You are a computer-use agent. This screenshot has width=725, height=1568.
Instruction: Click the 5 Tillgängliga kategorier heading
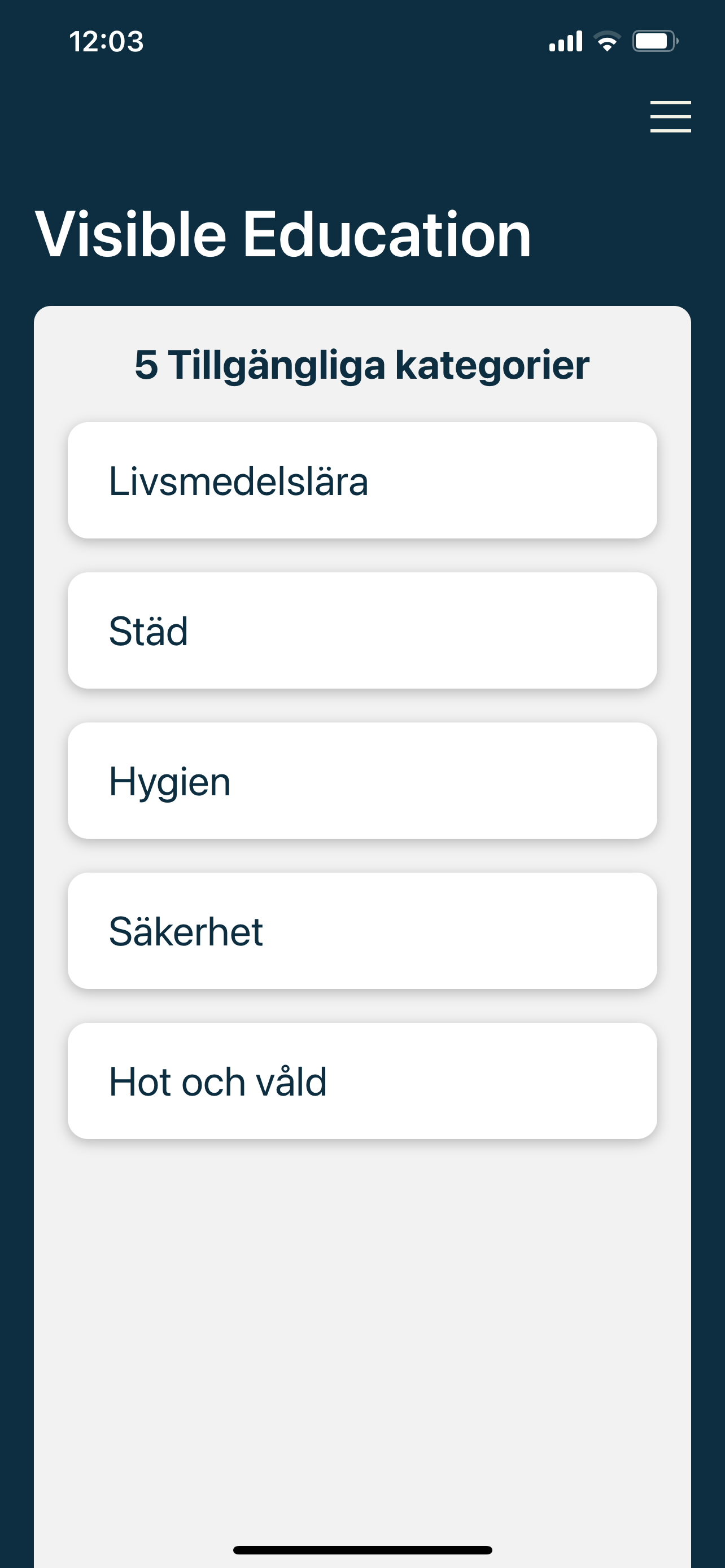[x=362, y=365]
